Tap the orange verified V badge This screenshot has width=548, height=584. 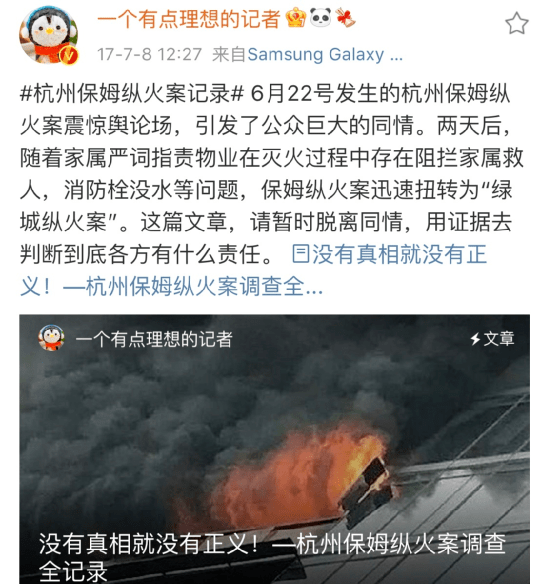pyautogui.click(x=69, y=56)
